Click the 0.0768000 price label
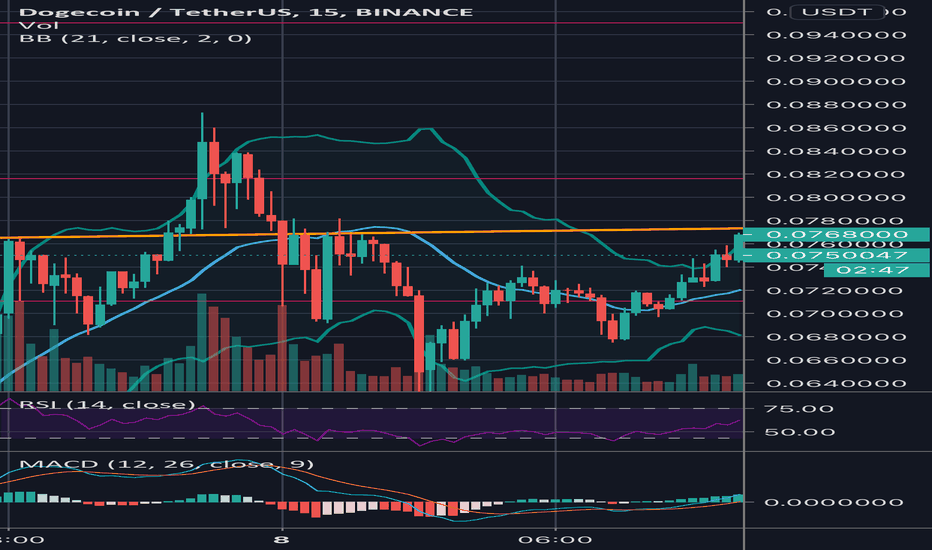The width and height of the screenshot is (932, 550). 837,235
